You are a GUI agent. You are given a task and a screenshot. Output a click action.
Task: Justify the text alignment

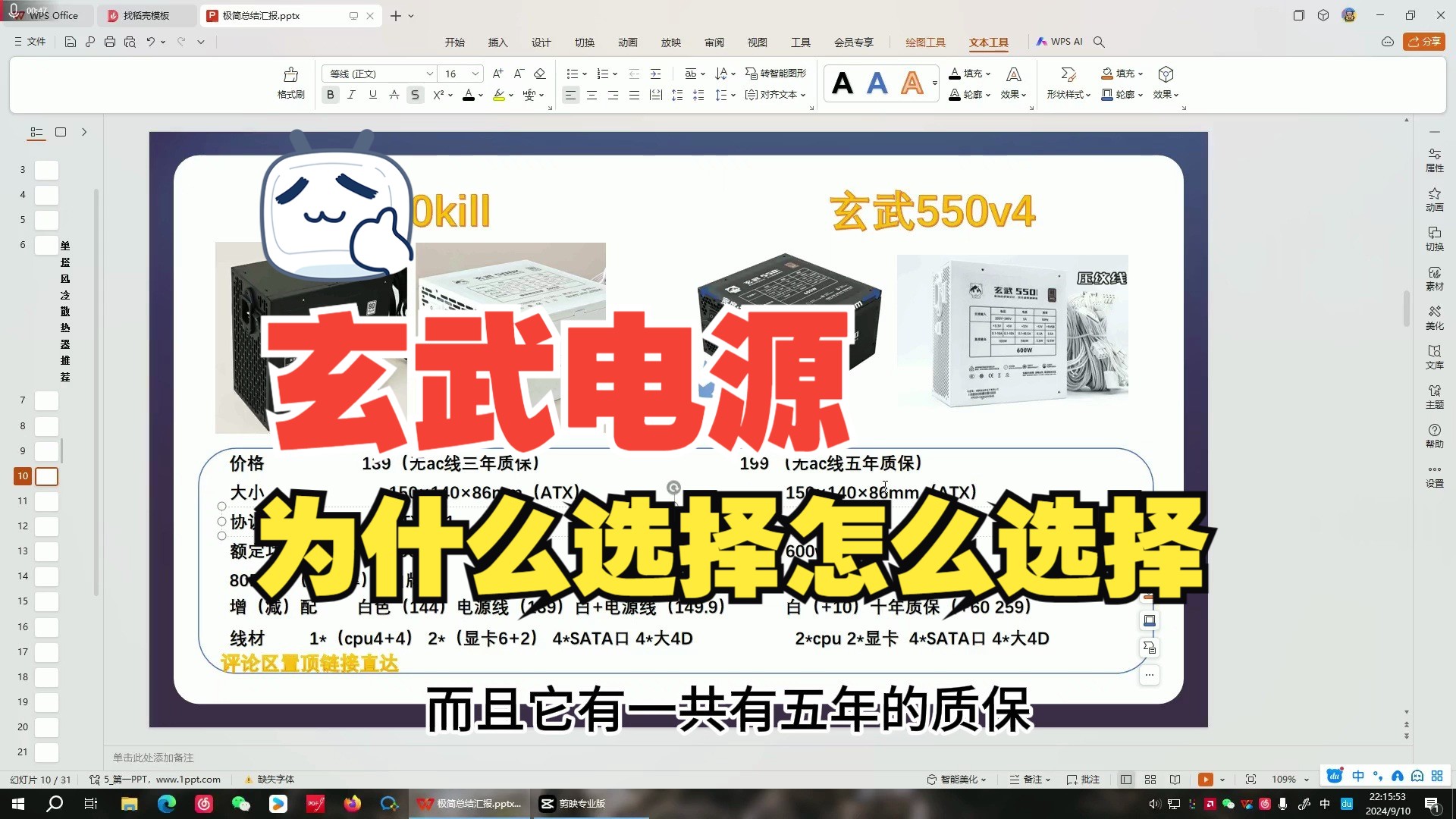point(634,95)
